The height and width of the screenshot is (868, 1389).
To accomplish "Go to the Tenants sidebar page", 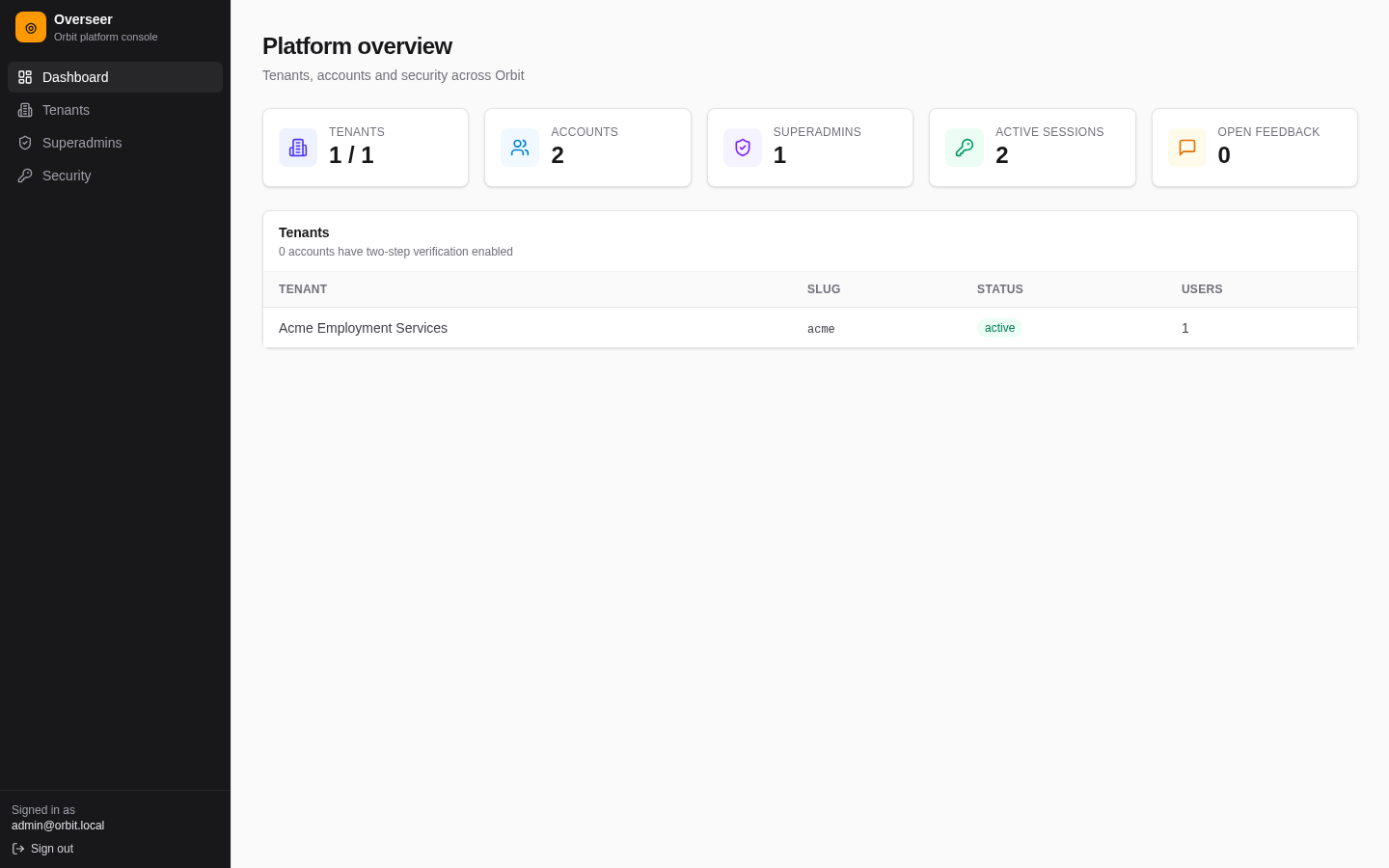I will [115, 110].
